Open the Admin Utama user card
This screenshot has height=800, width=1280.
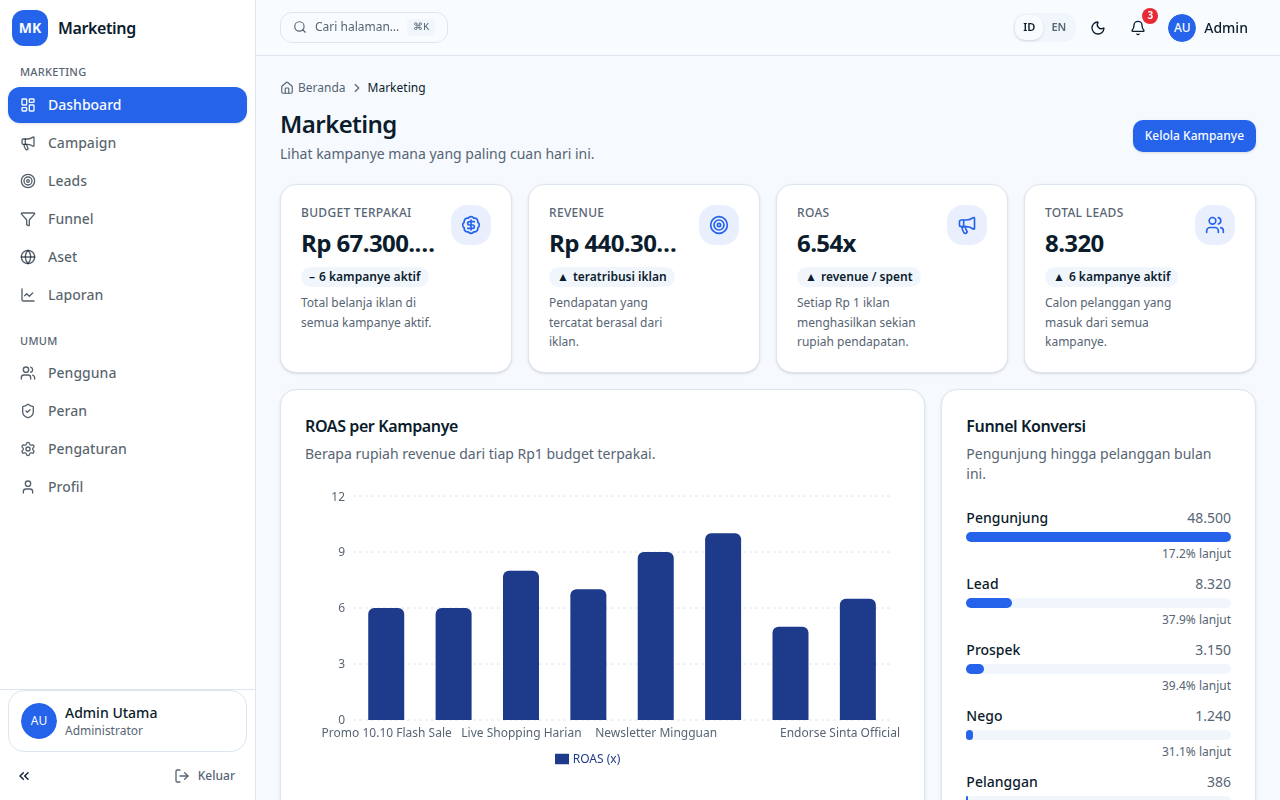(127, 721)
